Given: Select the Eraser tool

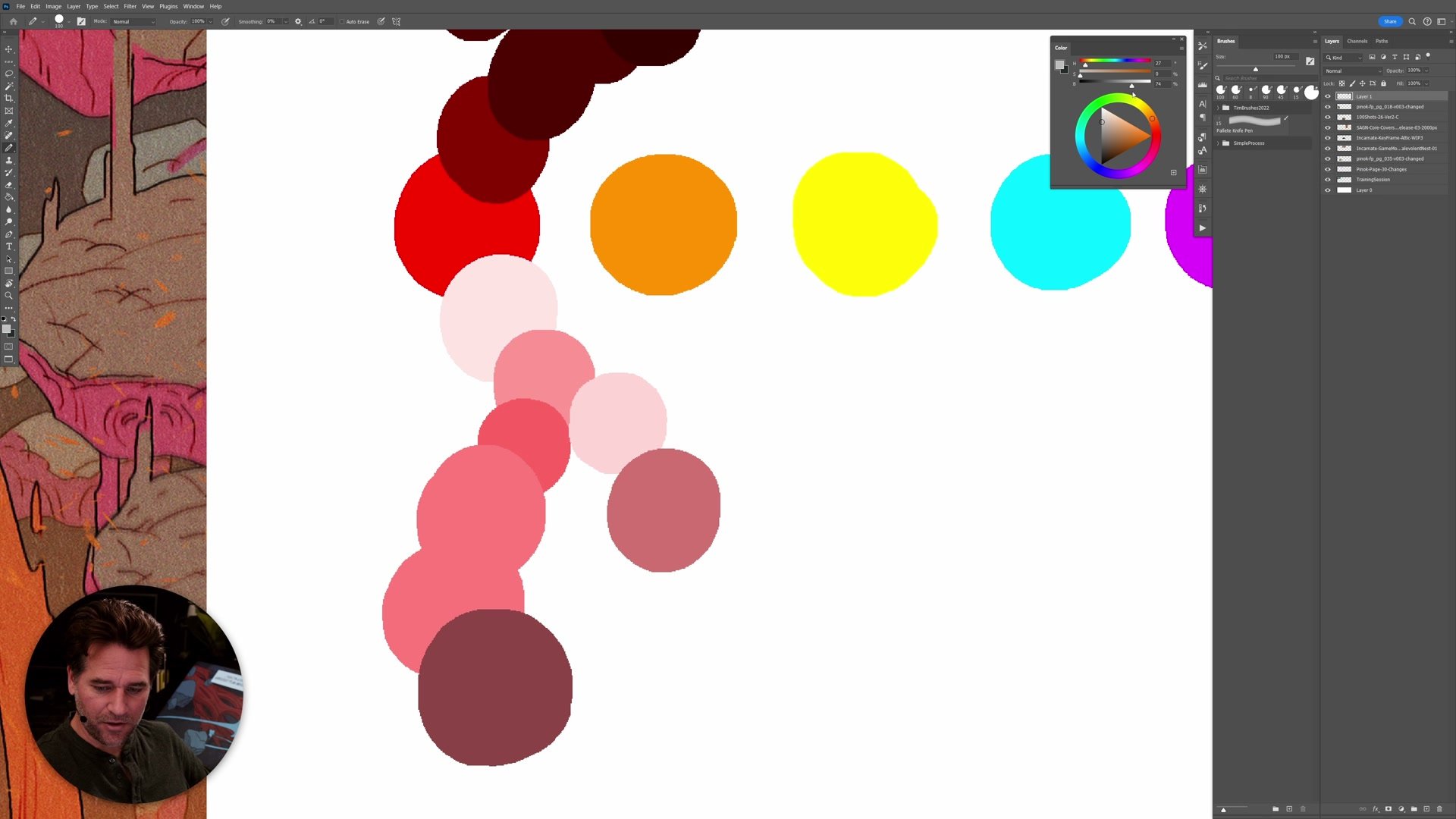Looking at the screenshot, I should (9, 184).
